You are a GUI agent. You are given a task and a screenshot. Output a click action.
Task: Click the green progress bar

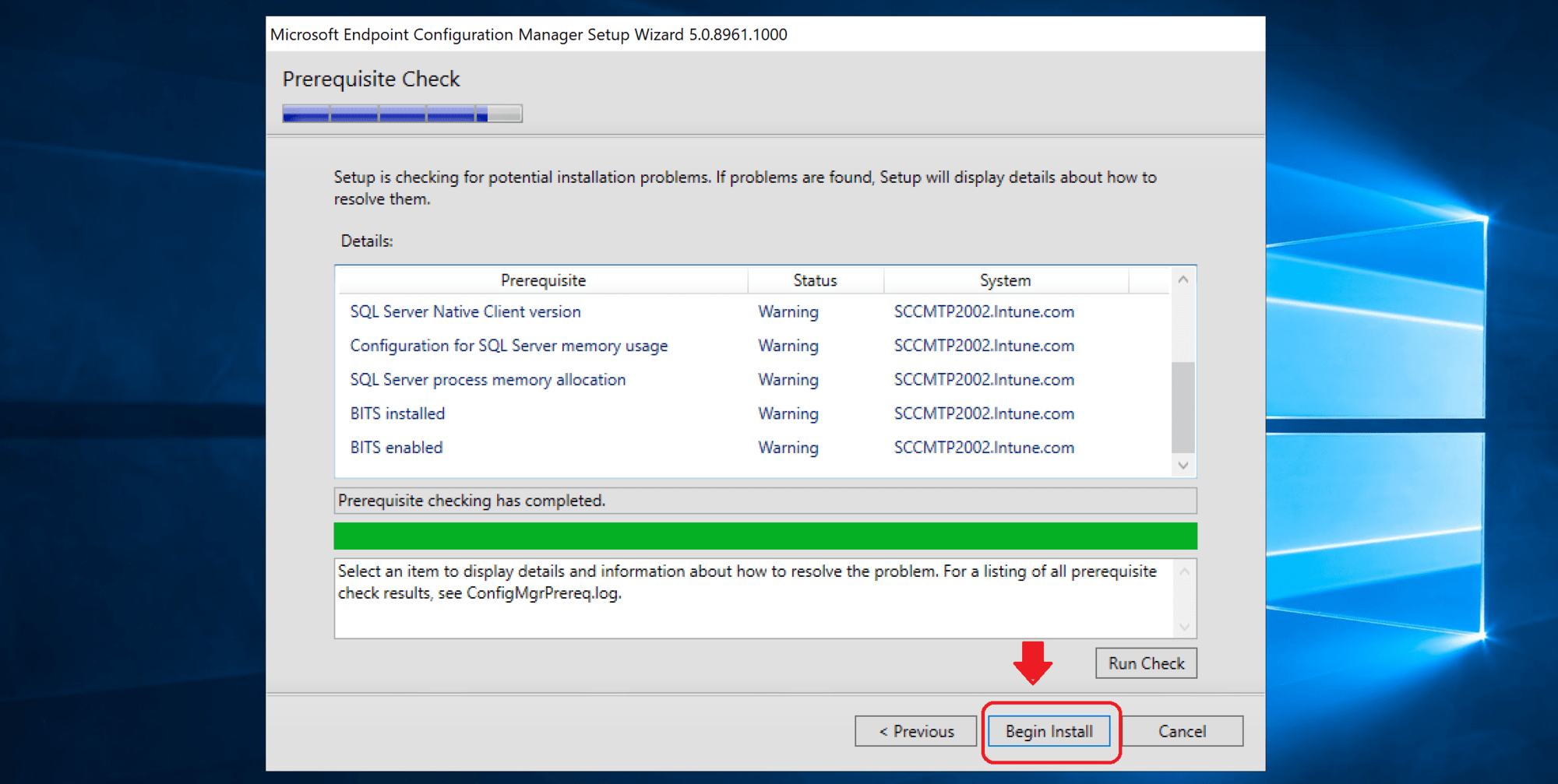765,536
